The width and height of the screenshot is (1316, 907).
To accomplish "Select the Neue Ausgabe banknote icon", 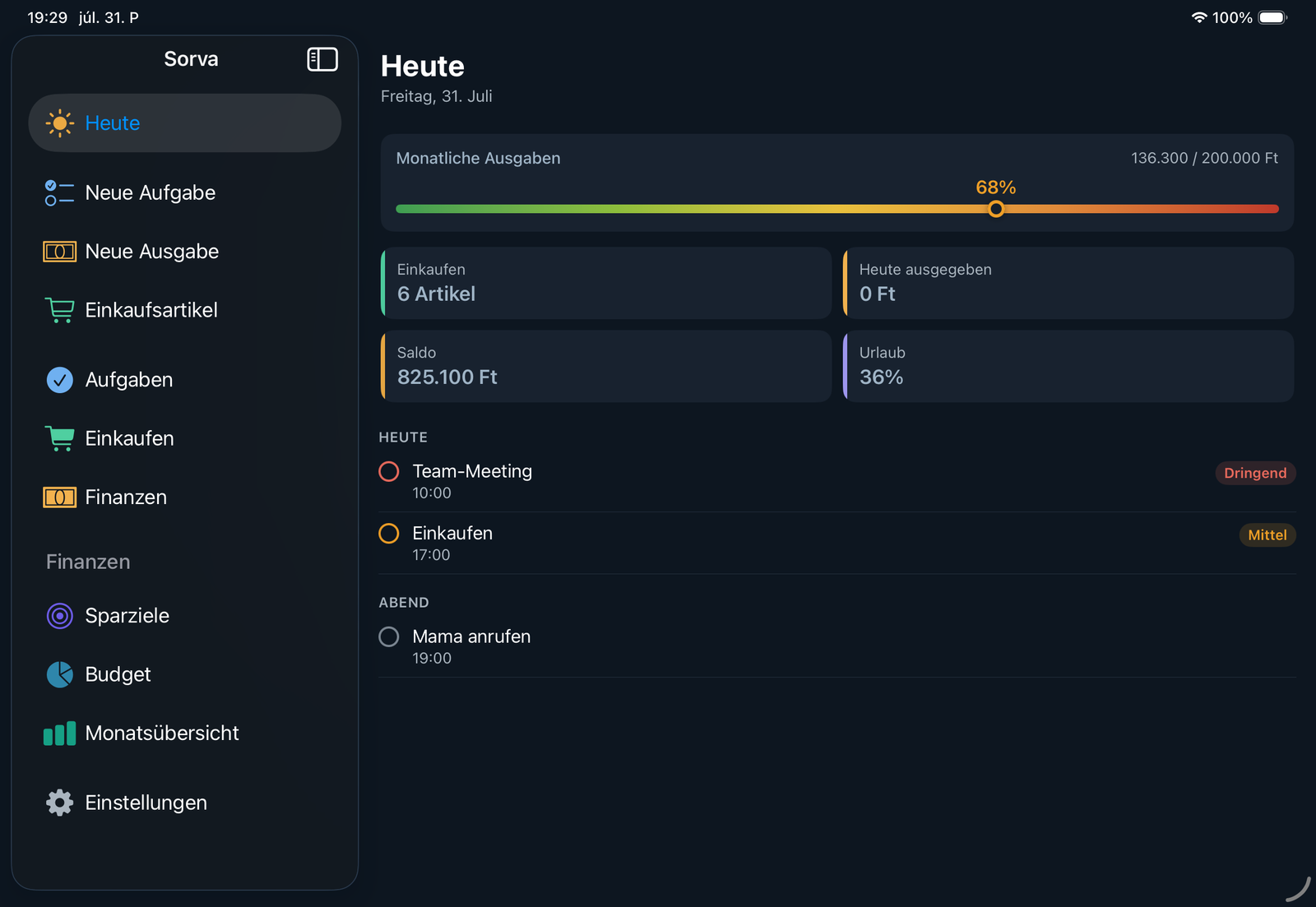I will click(60, 252).
